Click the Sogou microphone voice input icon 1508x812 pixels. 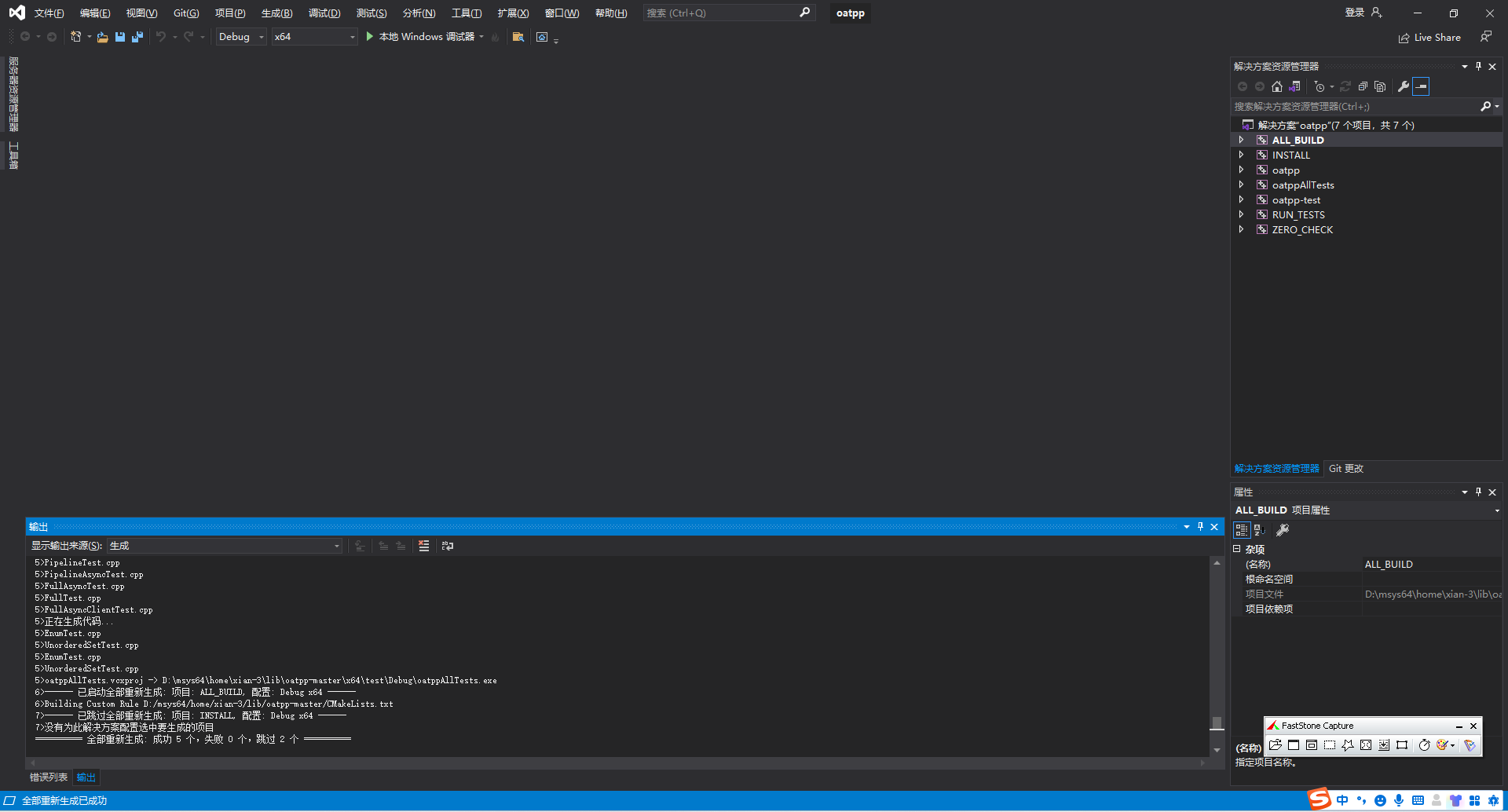(x=1399, y=800)
